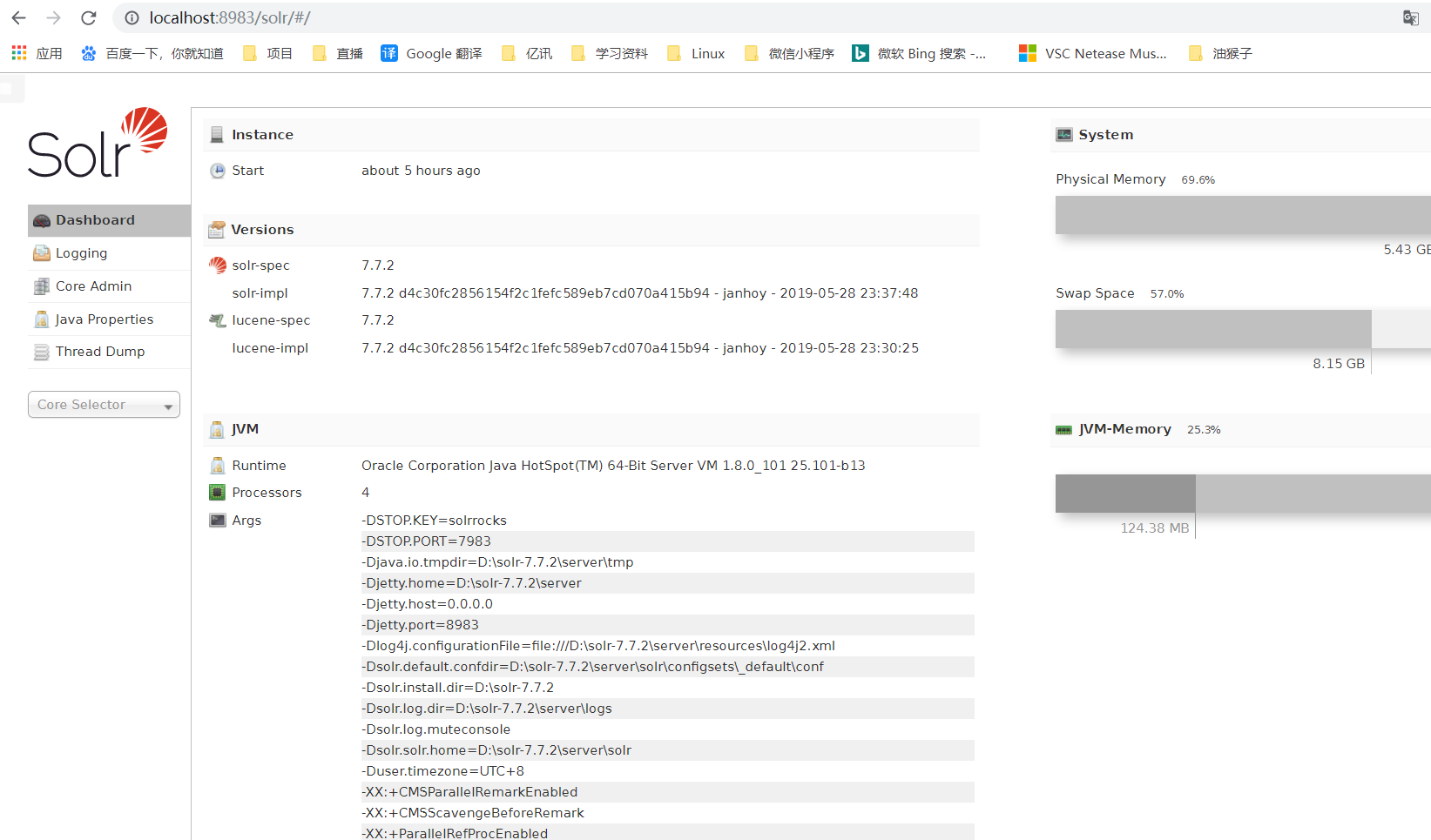Click the solr-impl version string
The image size is (1431, 840).
click(x=640, y=293)
